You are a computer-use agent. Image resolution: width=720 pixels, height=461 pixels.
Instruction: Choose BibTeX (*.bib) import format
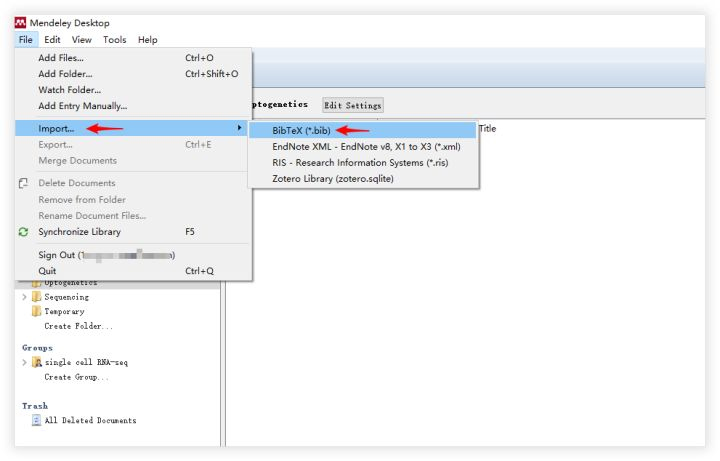click(363, 130)
